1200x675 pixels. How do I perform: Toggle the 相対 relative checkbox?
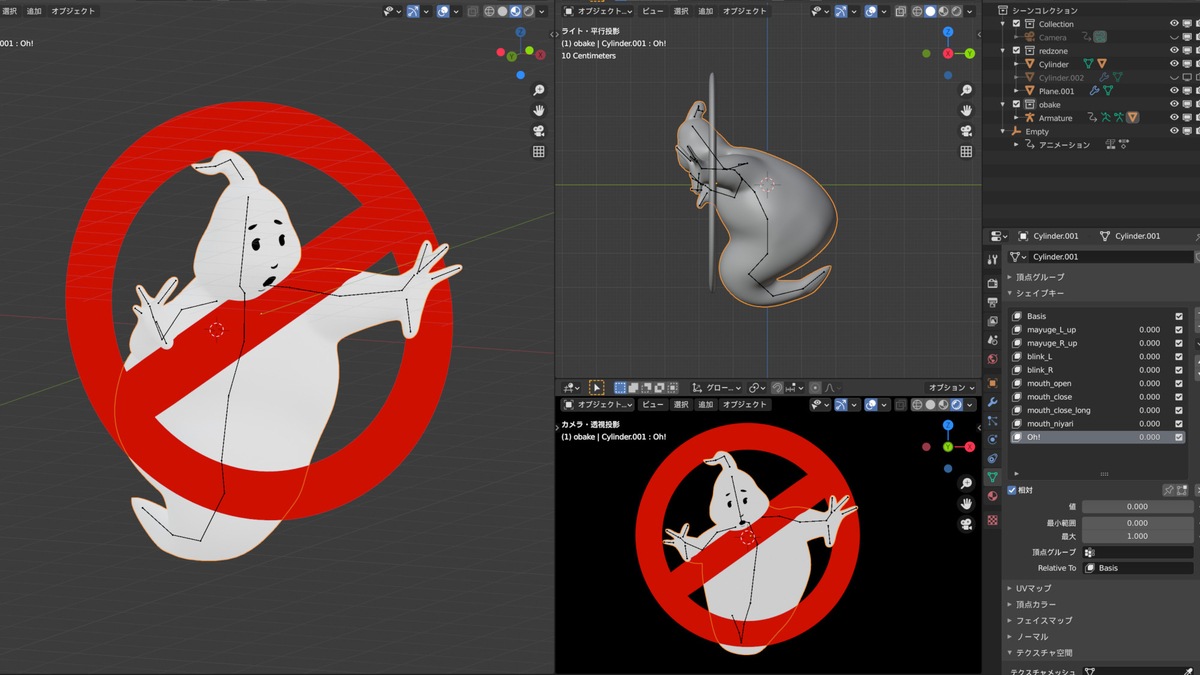coord(1012,490)
